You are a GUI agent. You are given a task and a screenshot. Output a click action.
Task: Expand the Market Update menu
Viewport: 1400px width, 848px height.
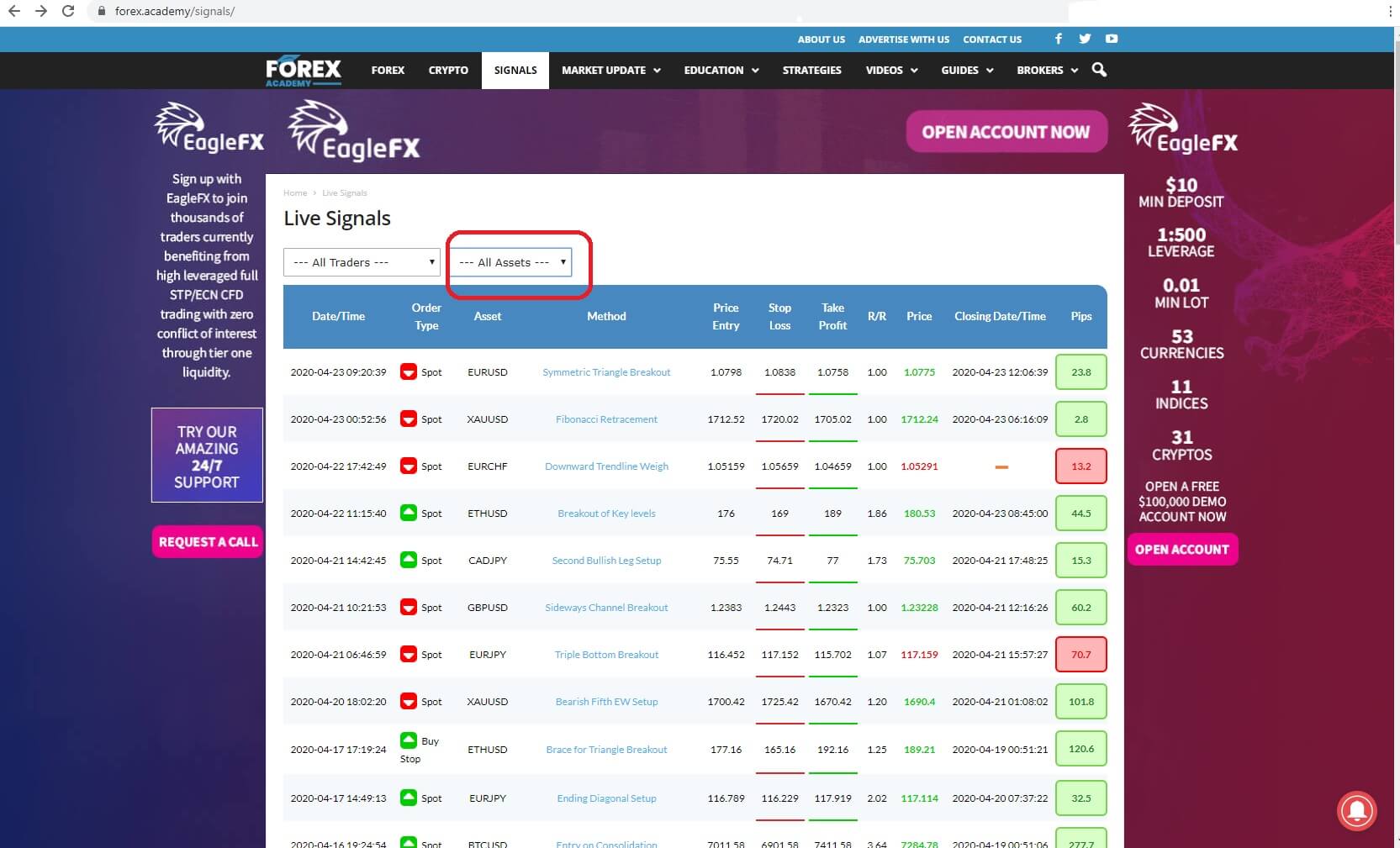tap(610, 71)
